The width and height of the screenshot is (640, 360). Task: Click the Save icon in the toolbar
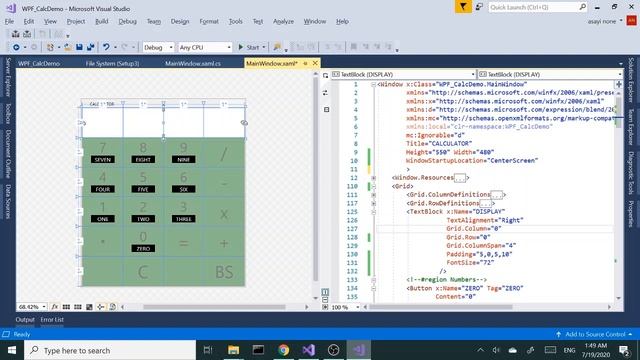point(79,47)
